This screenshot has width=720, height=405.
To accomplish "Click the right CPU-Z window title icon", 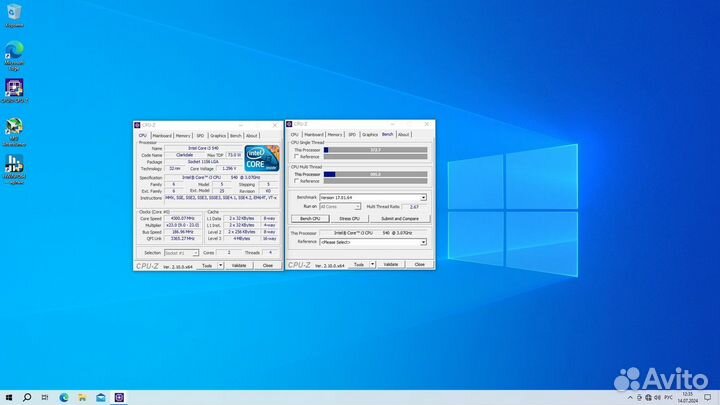I will tap(289, 124).
